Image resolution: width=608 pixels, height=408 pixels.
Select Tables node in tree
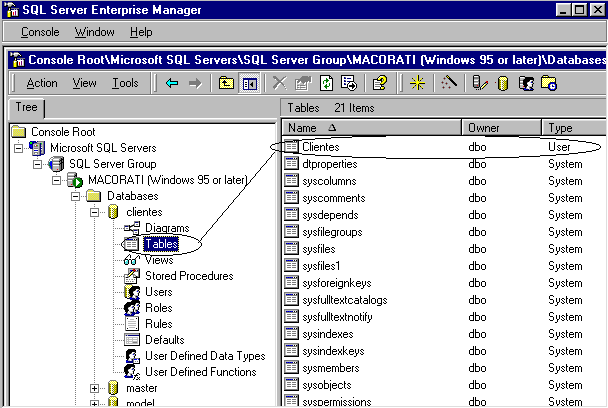[x=161, y=244]
